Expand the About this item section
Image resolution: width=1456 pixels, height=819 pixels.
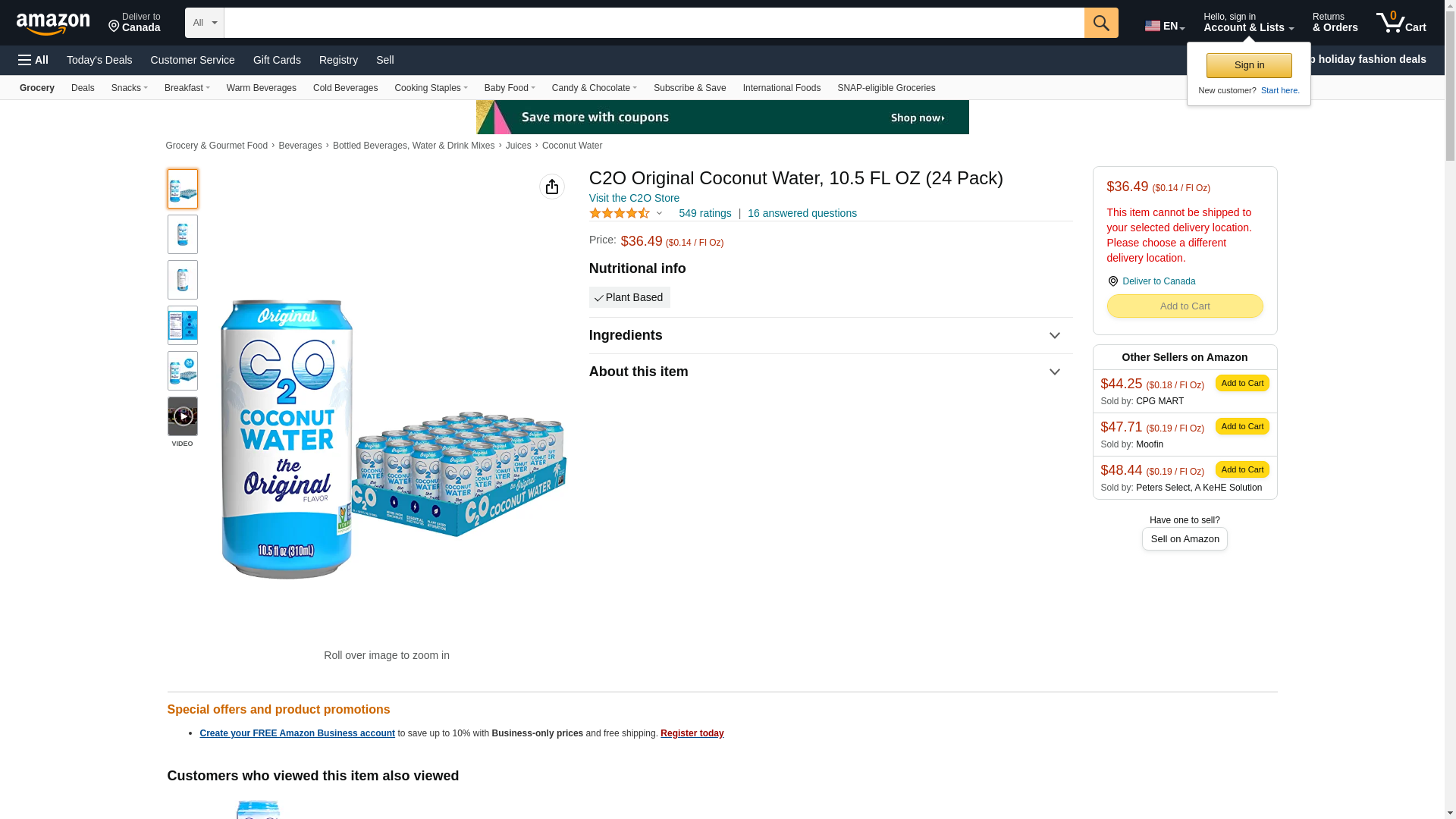[1053, 372]
